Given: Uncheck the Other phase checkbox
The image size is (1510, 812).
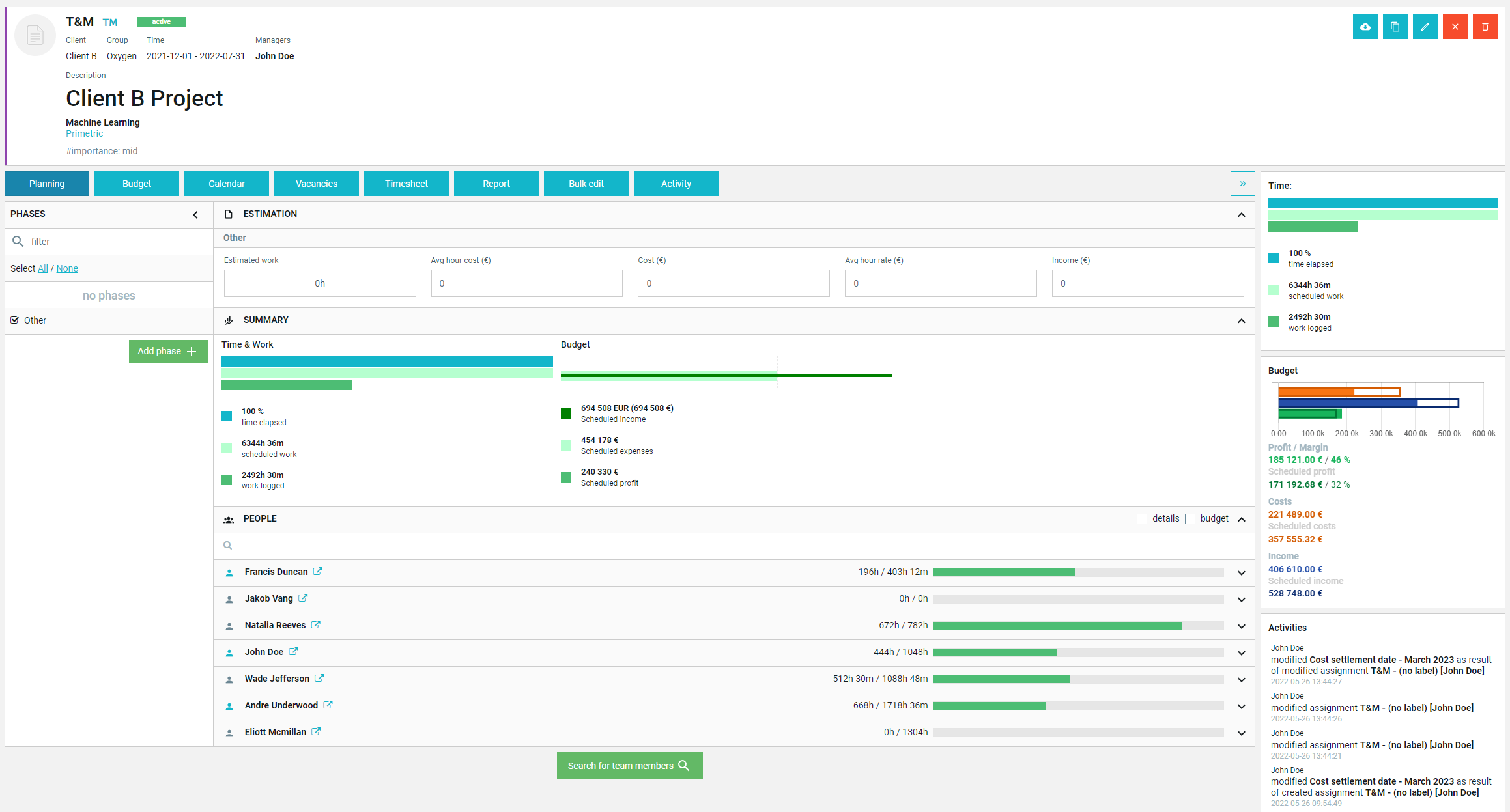Looking at the screenshot, I should (15, 320).
